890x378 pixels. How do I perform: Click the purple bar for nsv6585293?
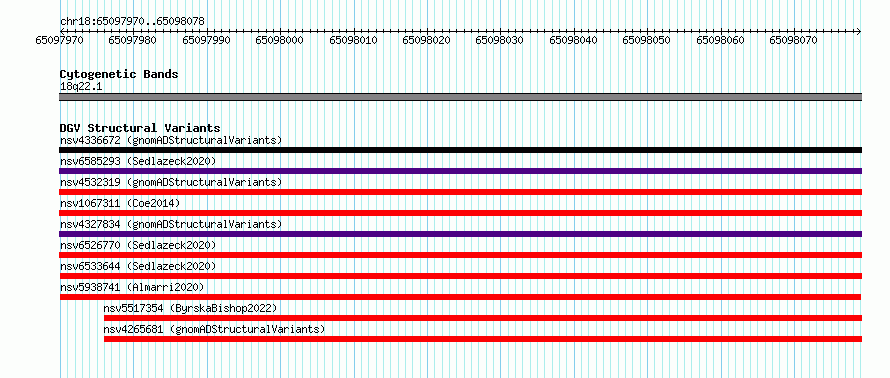pos(460,171)
